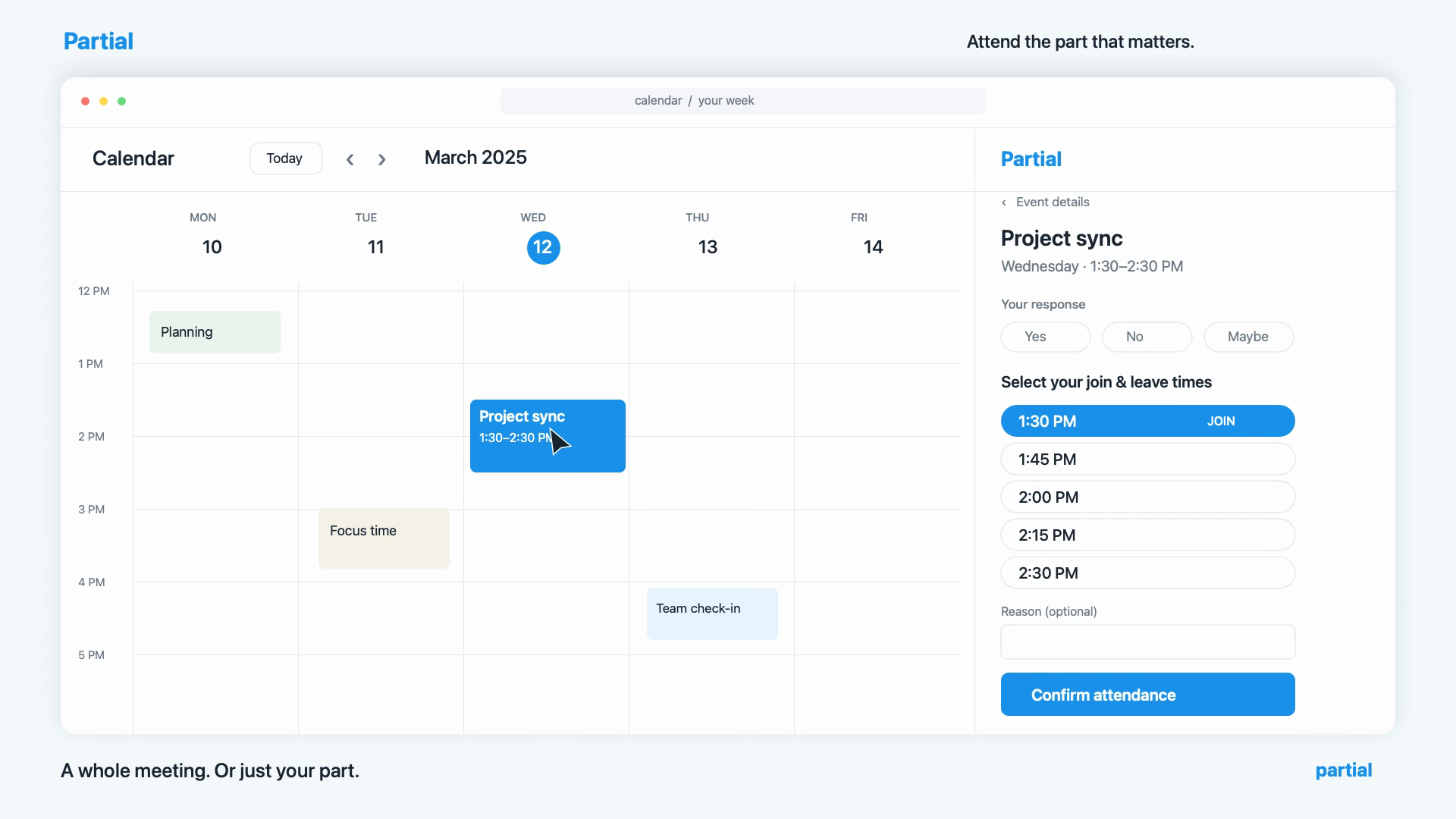The height and width of the screenshot is (819, 1456).
Task: Select Thursday 13 in the week header
Action: pos(708,247)
